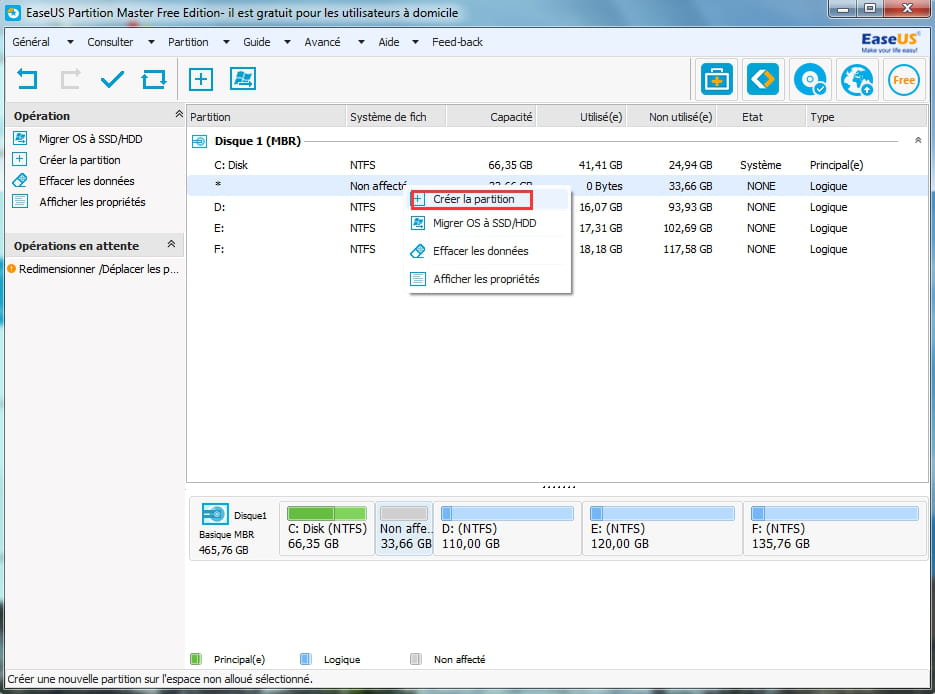
Task: Open the data recovery first-aid kit icon
Action: click(x=717, y=79)
